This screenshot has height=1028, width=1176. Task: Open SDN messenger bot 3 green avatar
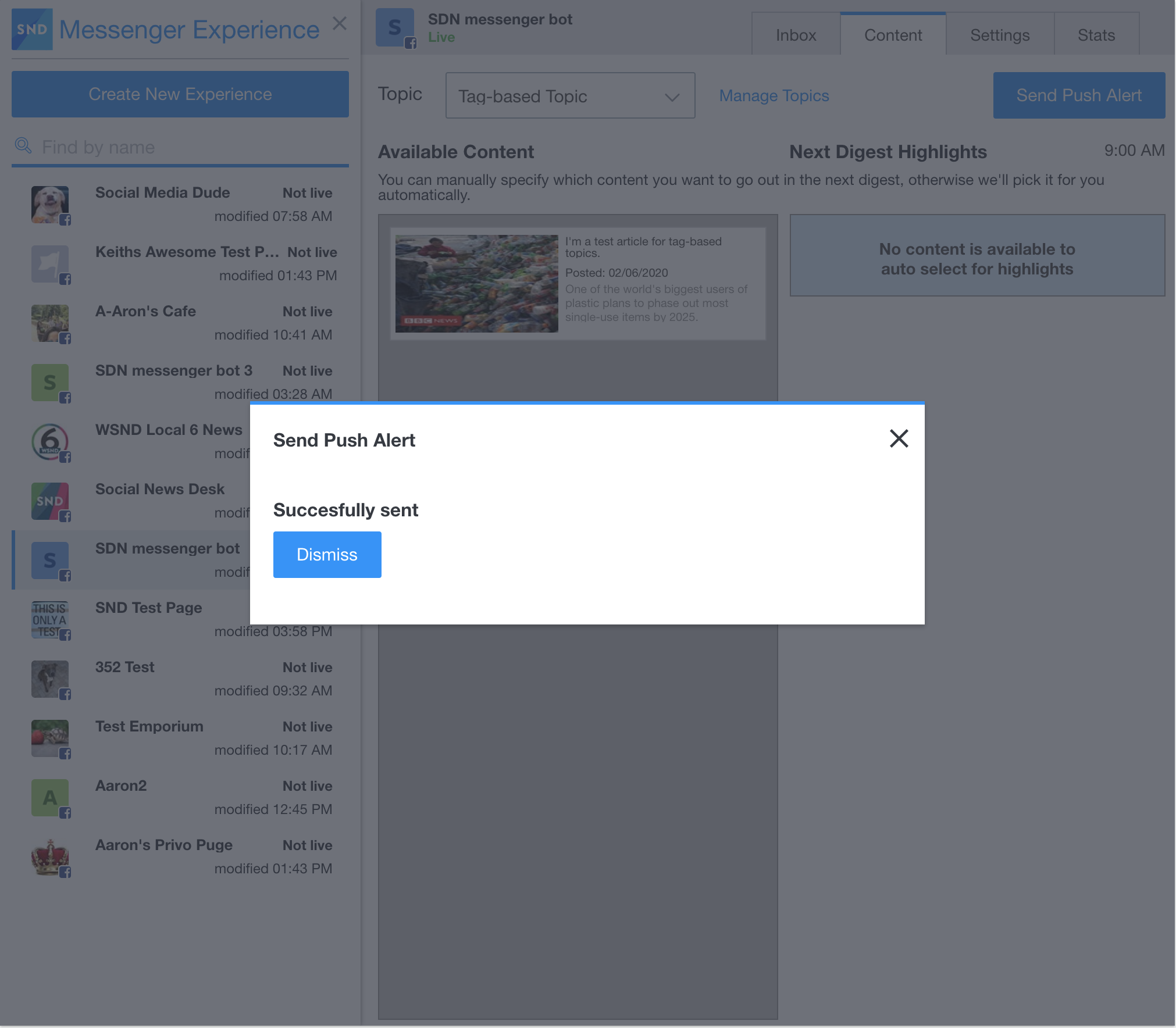coord(50,383)
